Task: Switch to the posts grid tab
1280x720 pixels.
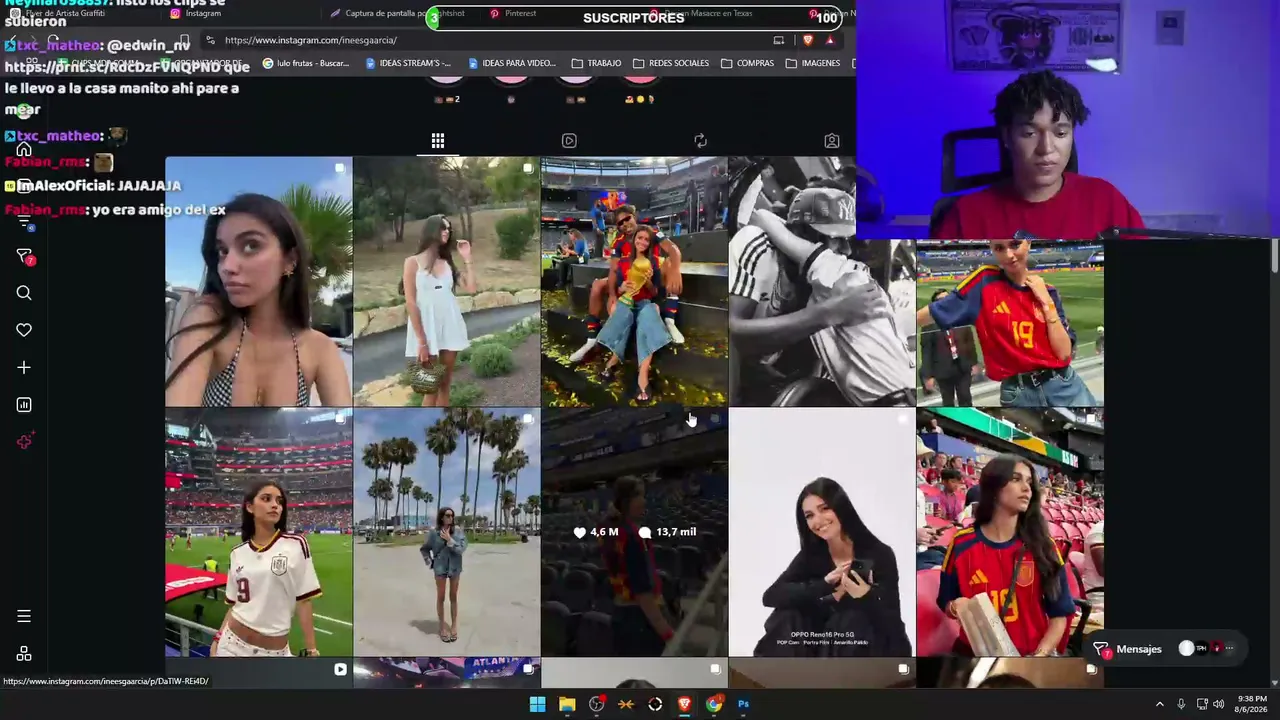Action: click(438, 141)
